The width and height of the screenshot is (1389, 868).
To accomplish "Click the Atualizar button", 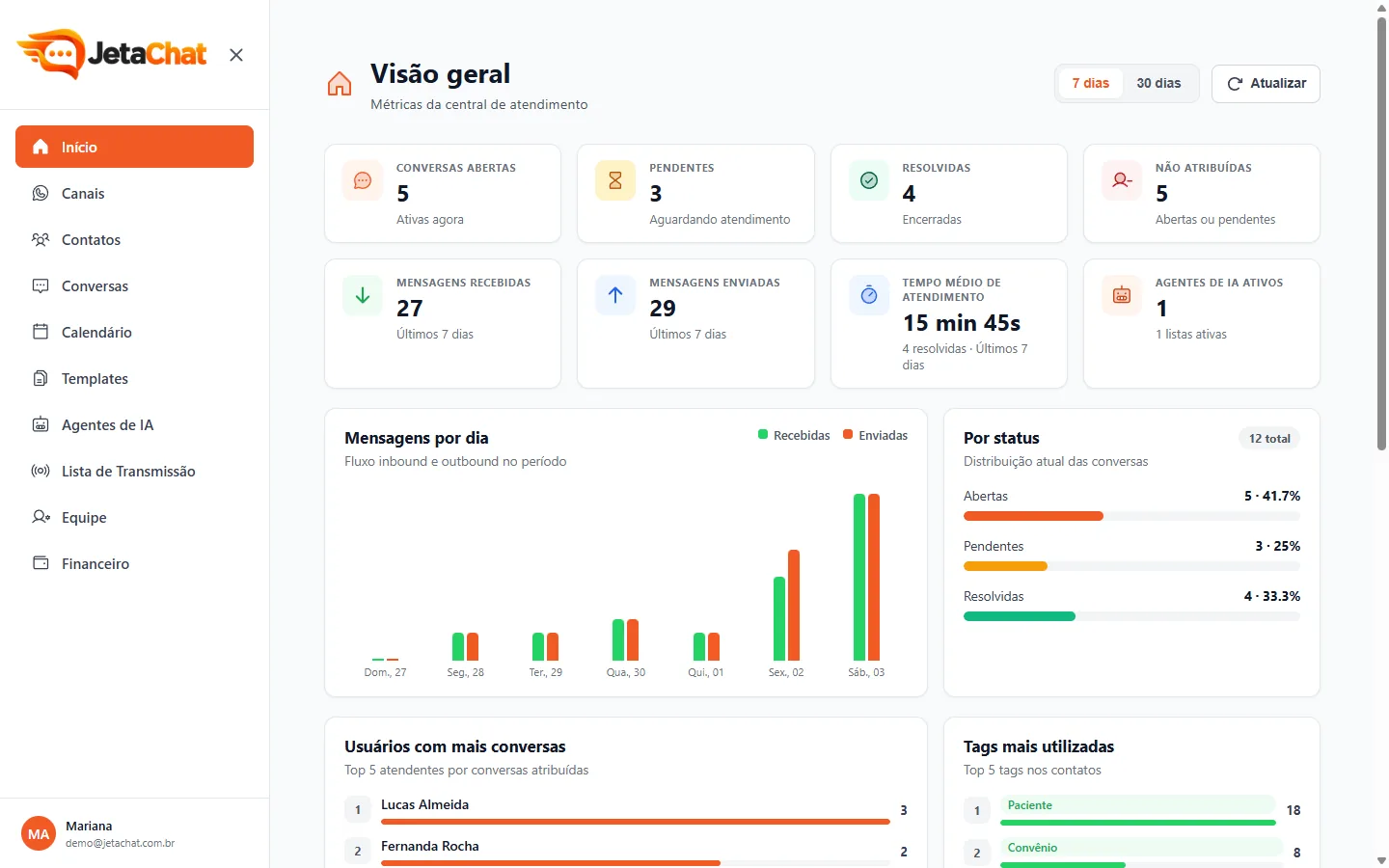I will 1266,83.
